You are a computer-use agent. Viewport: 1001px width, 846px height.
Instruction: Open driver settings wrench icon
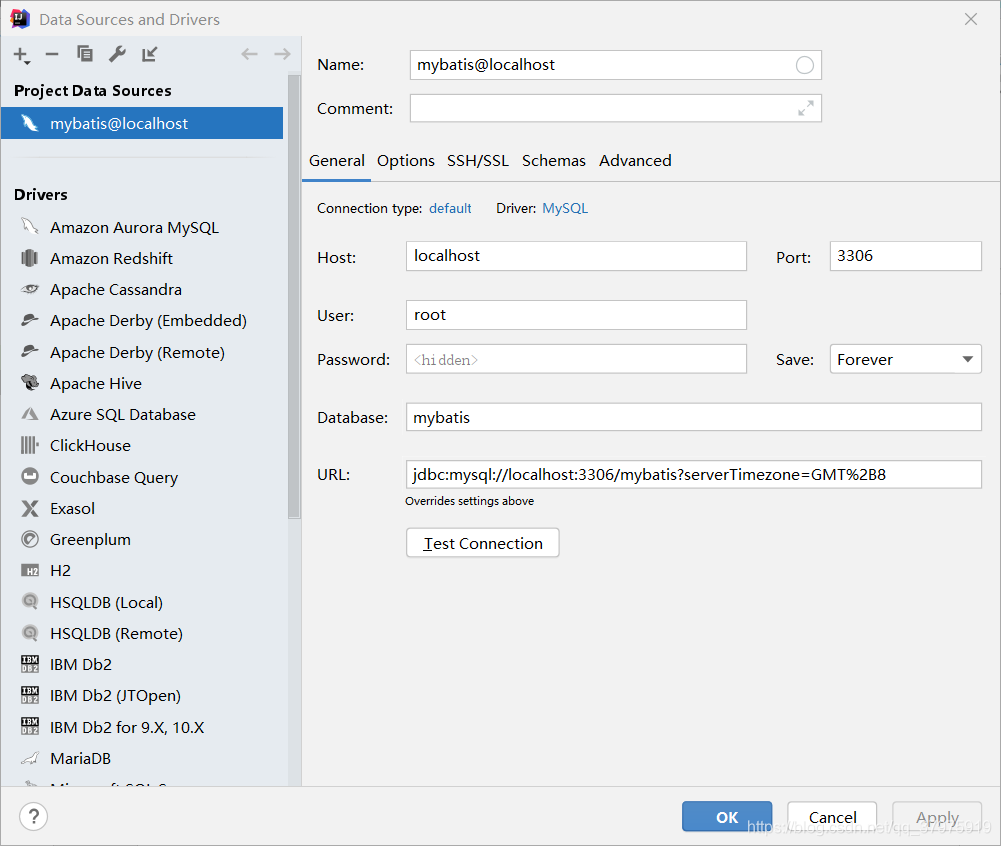[117, 54]
